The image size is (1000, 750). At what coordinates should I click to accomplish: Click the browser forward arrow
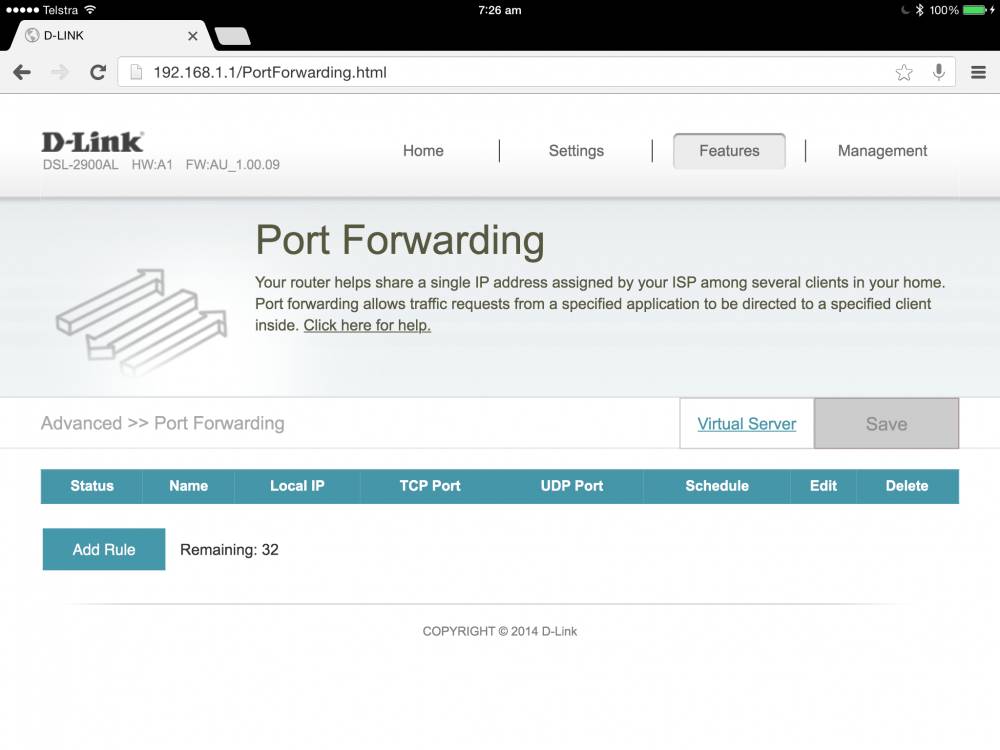point(60,72)
